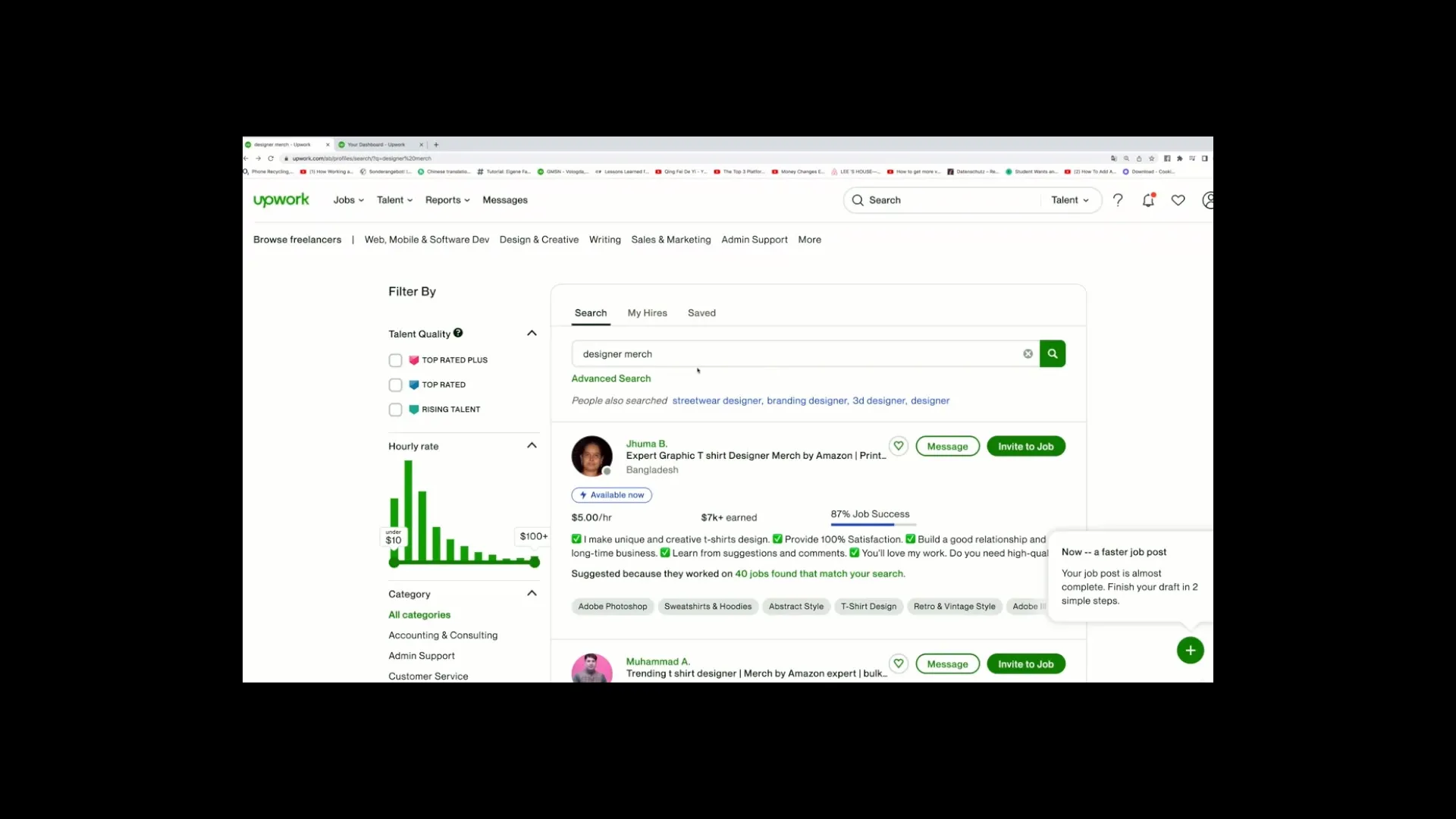1456x819 pixels.
Task: Enable the RISING TALENT checkbox filter
Action: point(394,409)
